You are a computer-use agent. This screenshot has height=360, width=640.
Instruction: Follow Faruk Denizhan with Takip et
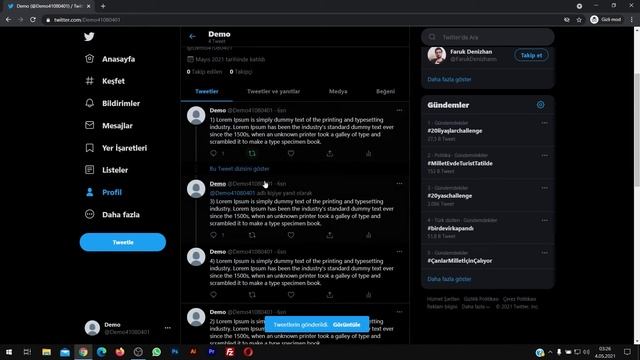[531, 55]
